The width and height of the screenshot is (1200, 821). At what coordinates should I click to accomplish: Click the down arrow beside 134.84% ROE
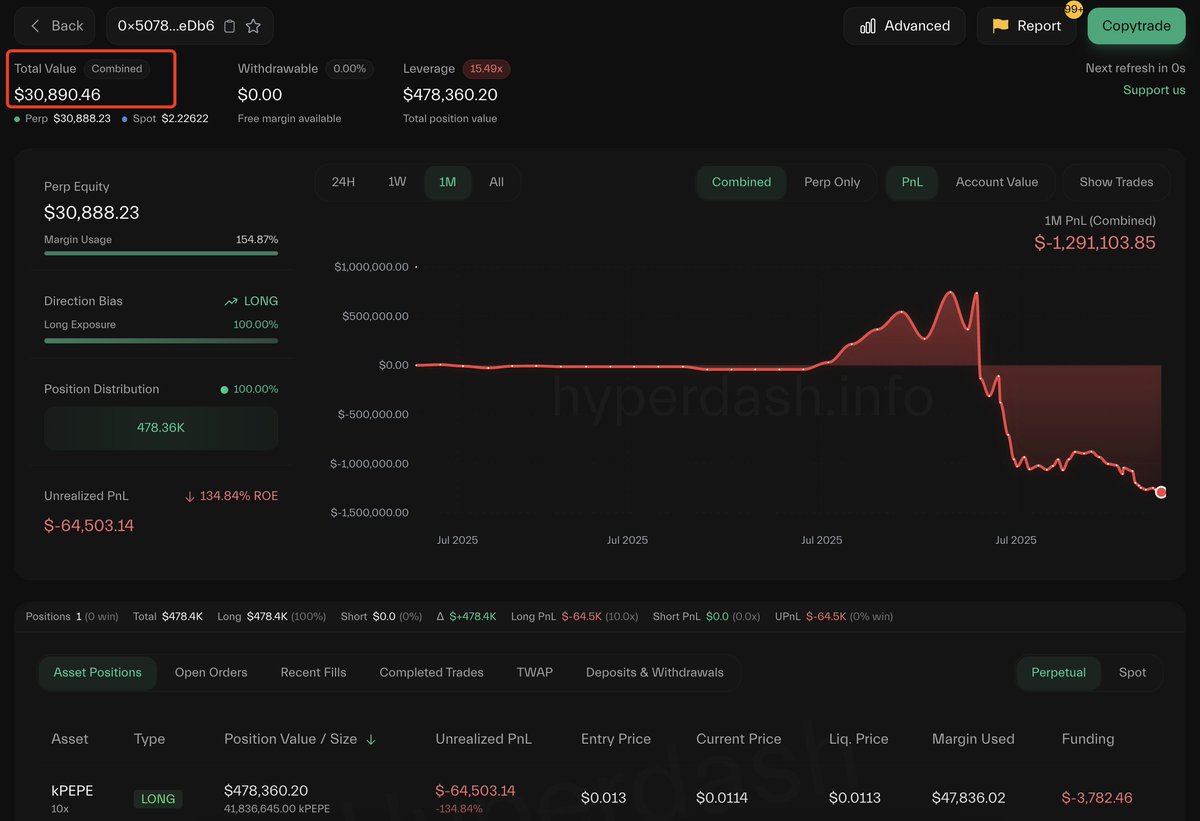190,496
